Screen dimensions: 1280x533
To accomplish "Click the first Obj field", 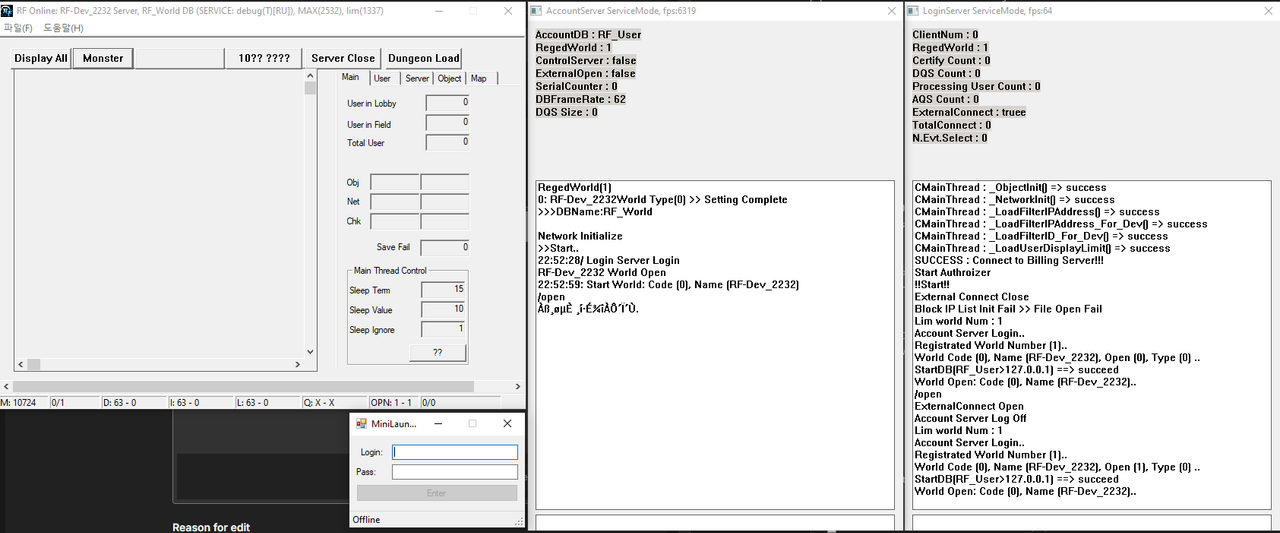I will 394,182.
